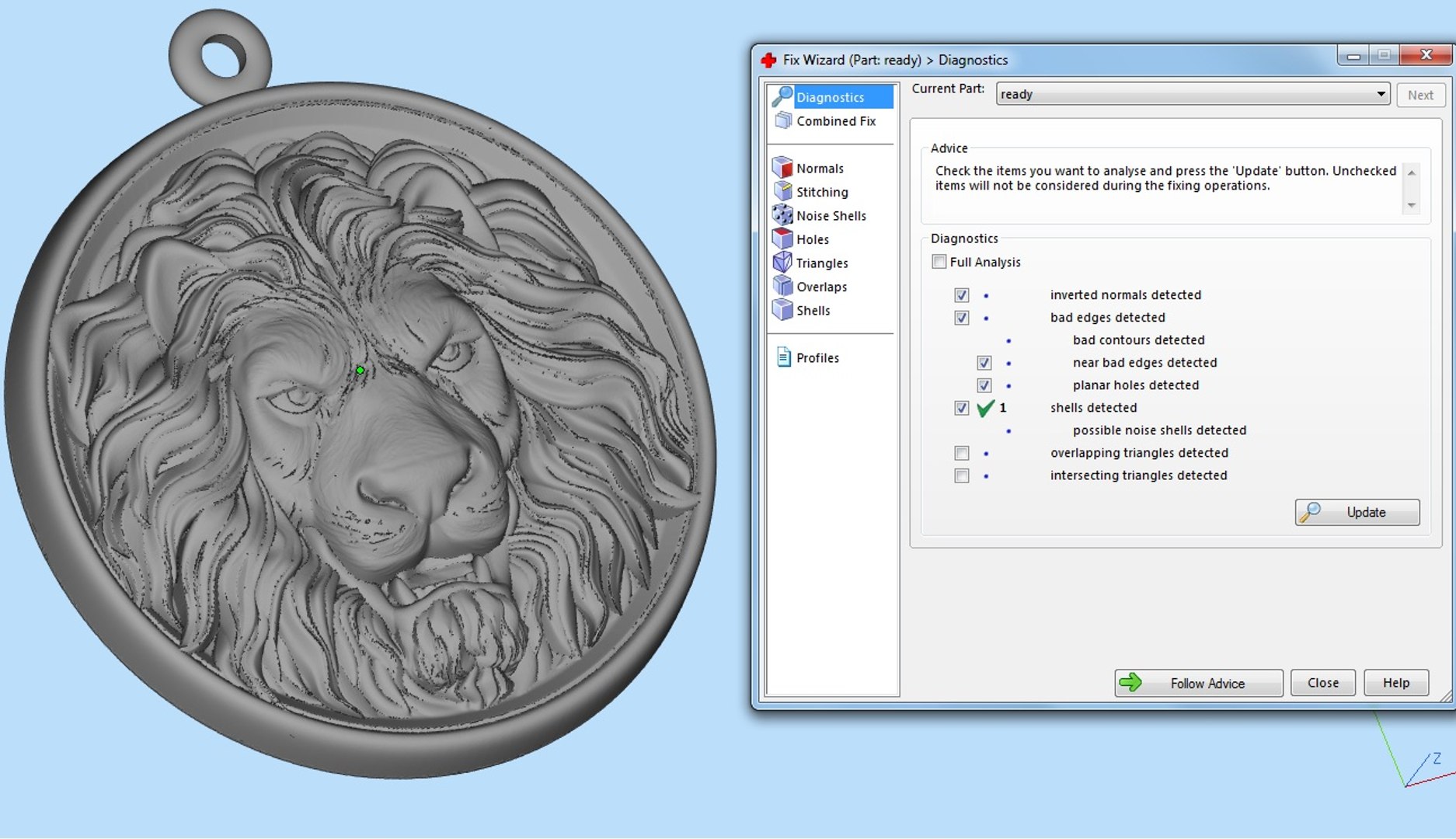
Task: Click the 'possible noise shells detected' text
Action: pos(1159,430)
